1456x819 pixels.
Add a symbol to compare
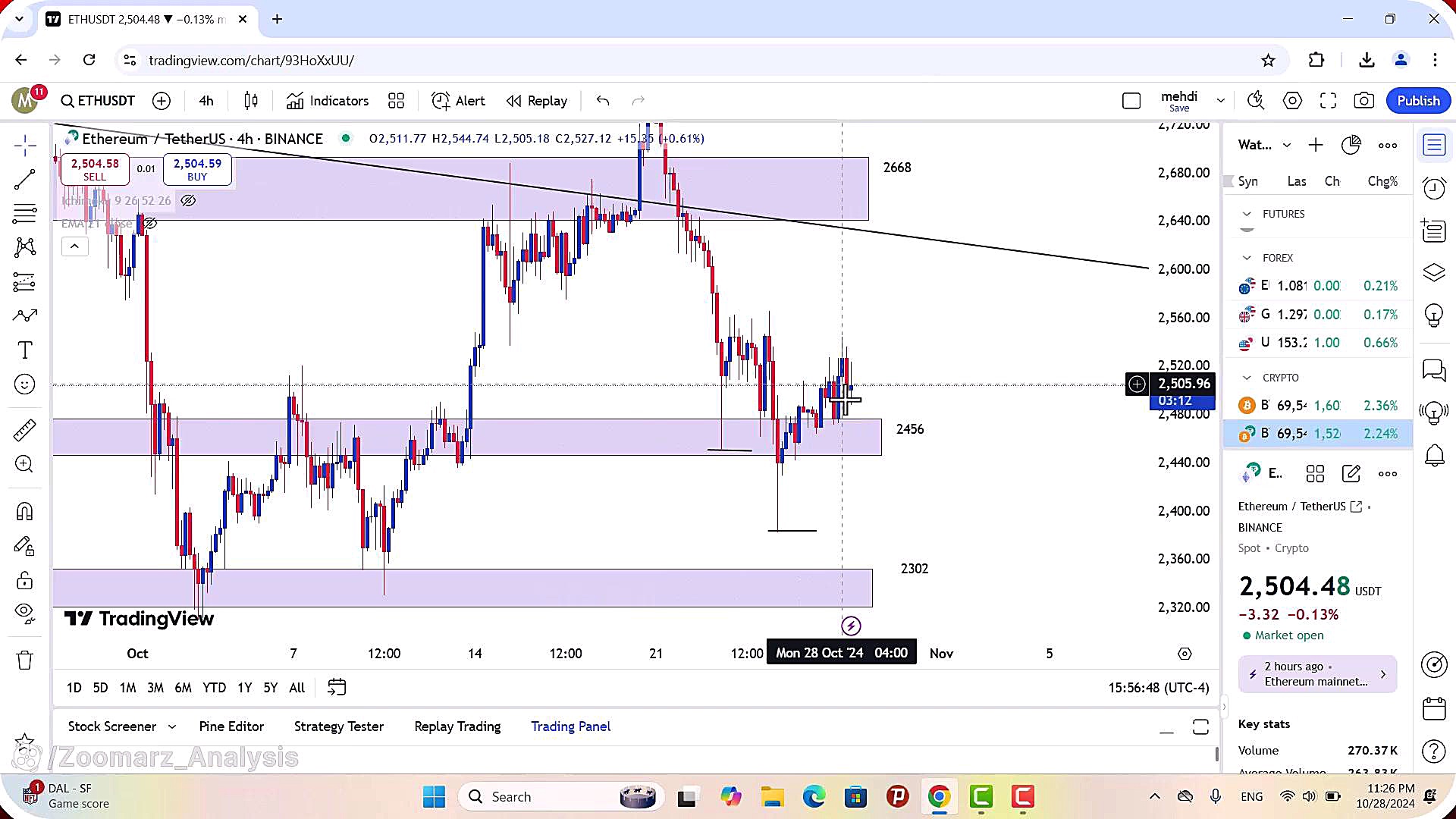pyautogui.click(x=162, y=101)
